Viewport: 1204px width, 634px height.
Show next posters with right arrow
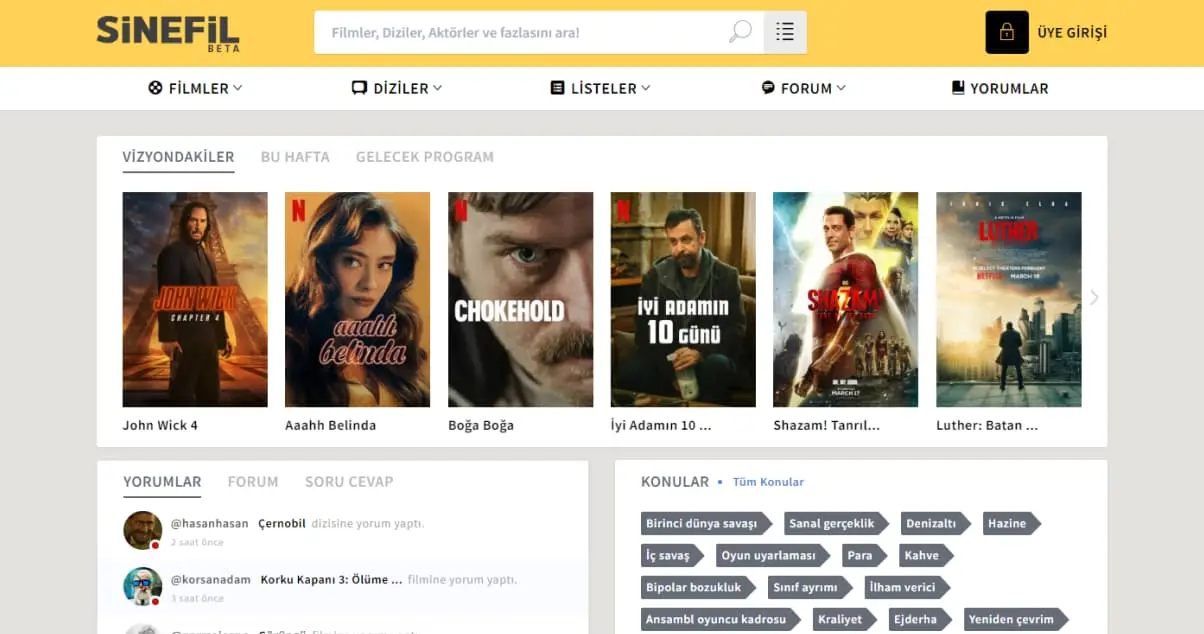tap(1094, 297)
